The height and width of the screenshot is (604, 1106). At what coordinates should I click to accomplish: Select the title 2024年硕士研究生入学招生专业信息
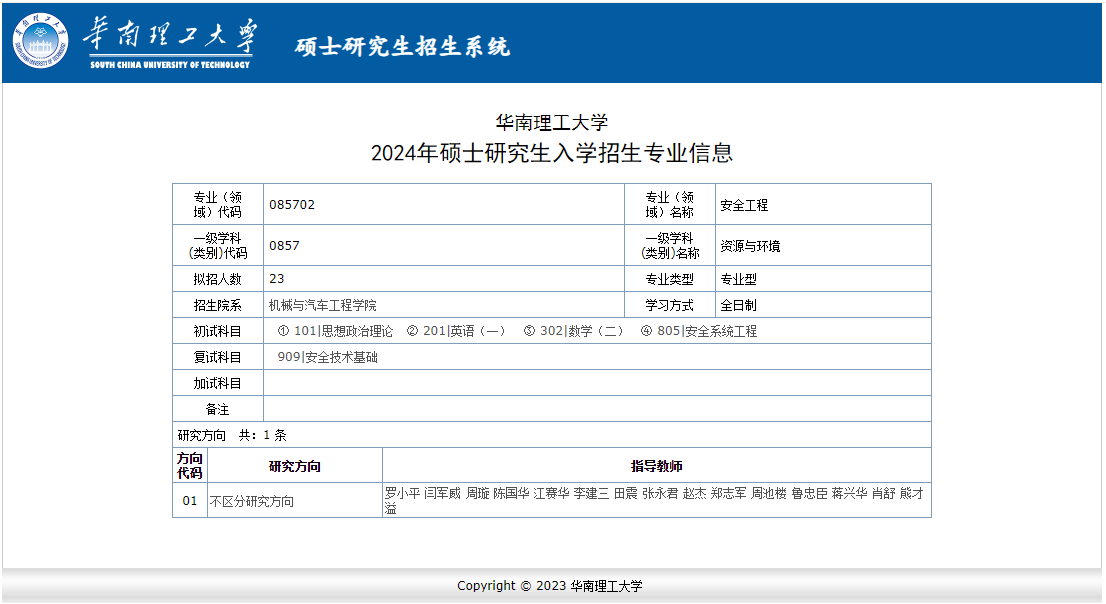552,152
